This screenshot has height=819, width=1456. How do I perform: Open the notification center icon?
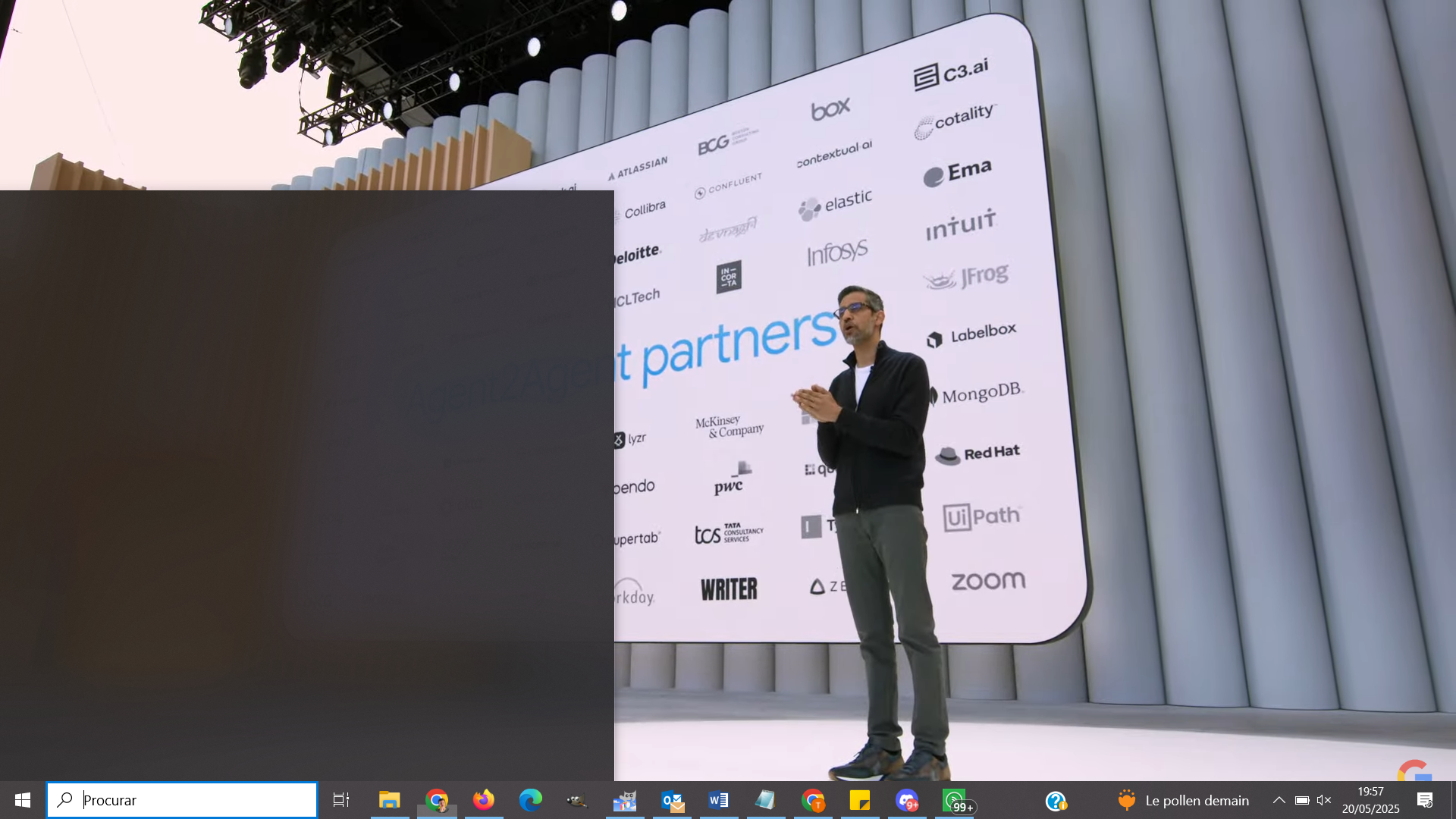[x=1425, y=800]
